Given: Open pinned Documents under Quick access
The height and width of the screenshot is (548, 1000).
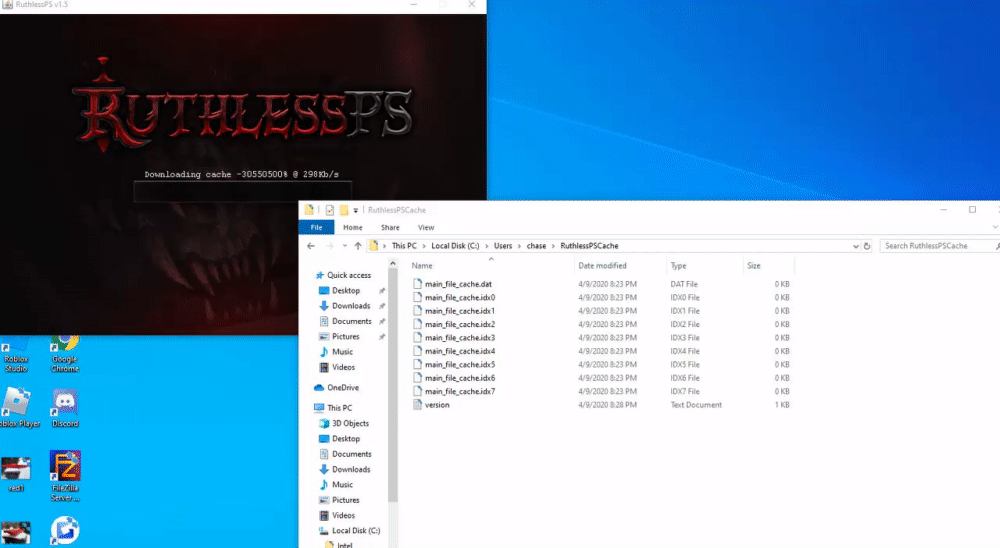Looking at the screenshot, I should point(351,321).
